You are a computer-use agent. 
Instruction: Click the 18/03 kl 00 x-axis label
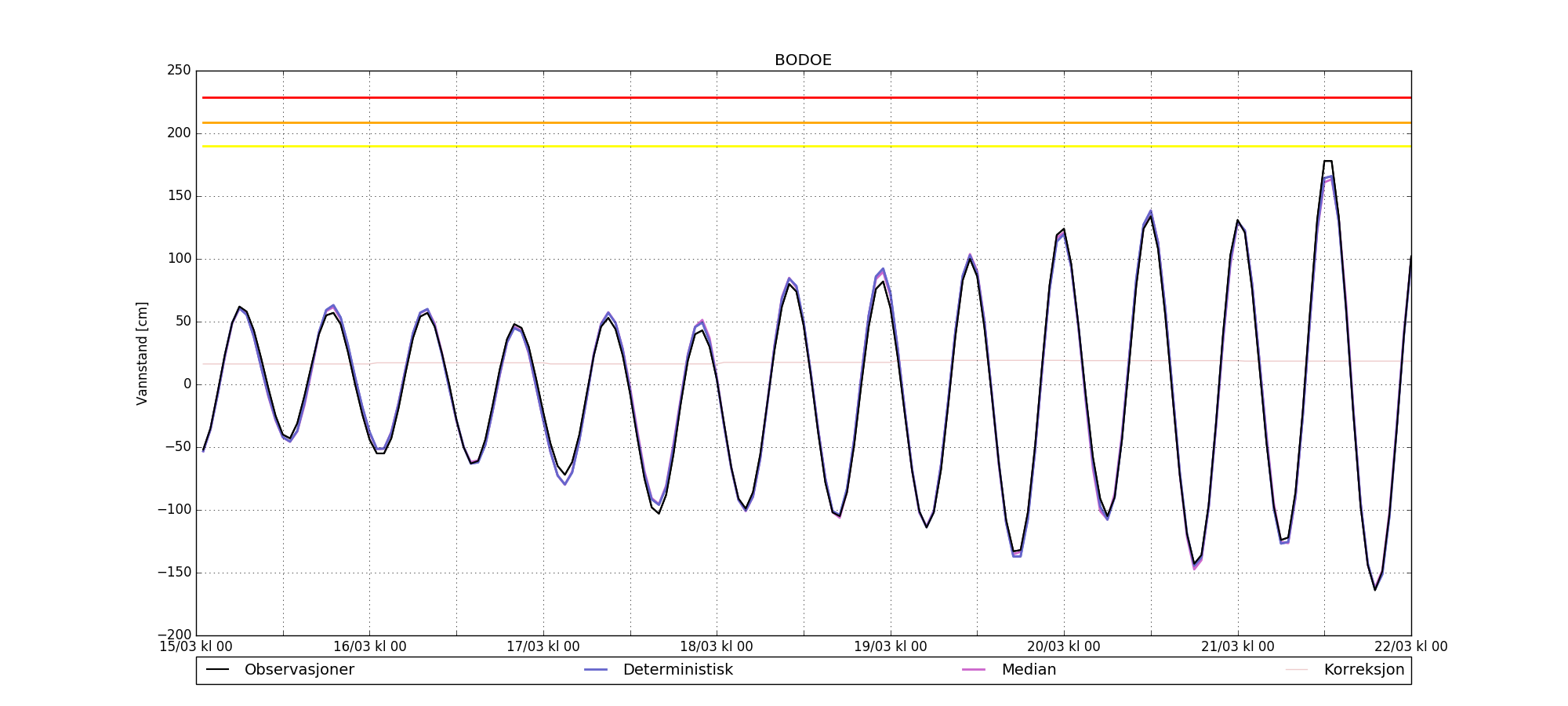717,647
